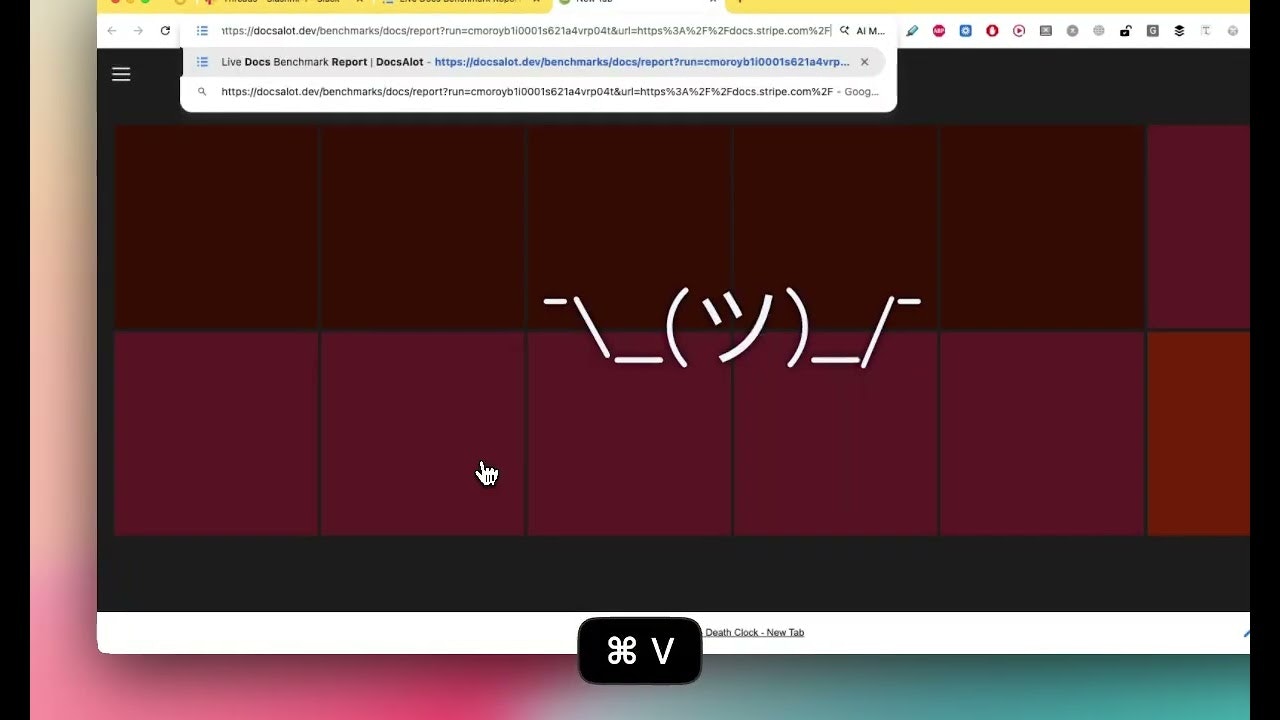The height and width of the screenshot is (720, 1280).
Task: Select the Live Docs Benchmark Report suggestion
Action: (534, 62)
